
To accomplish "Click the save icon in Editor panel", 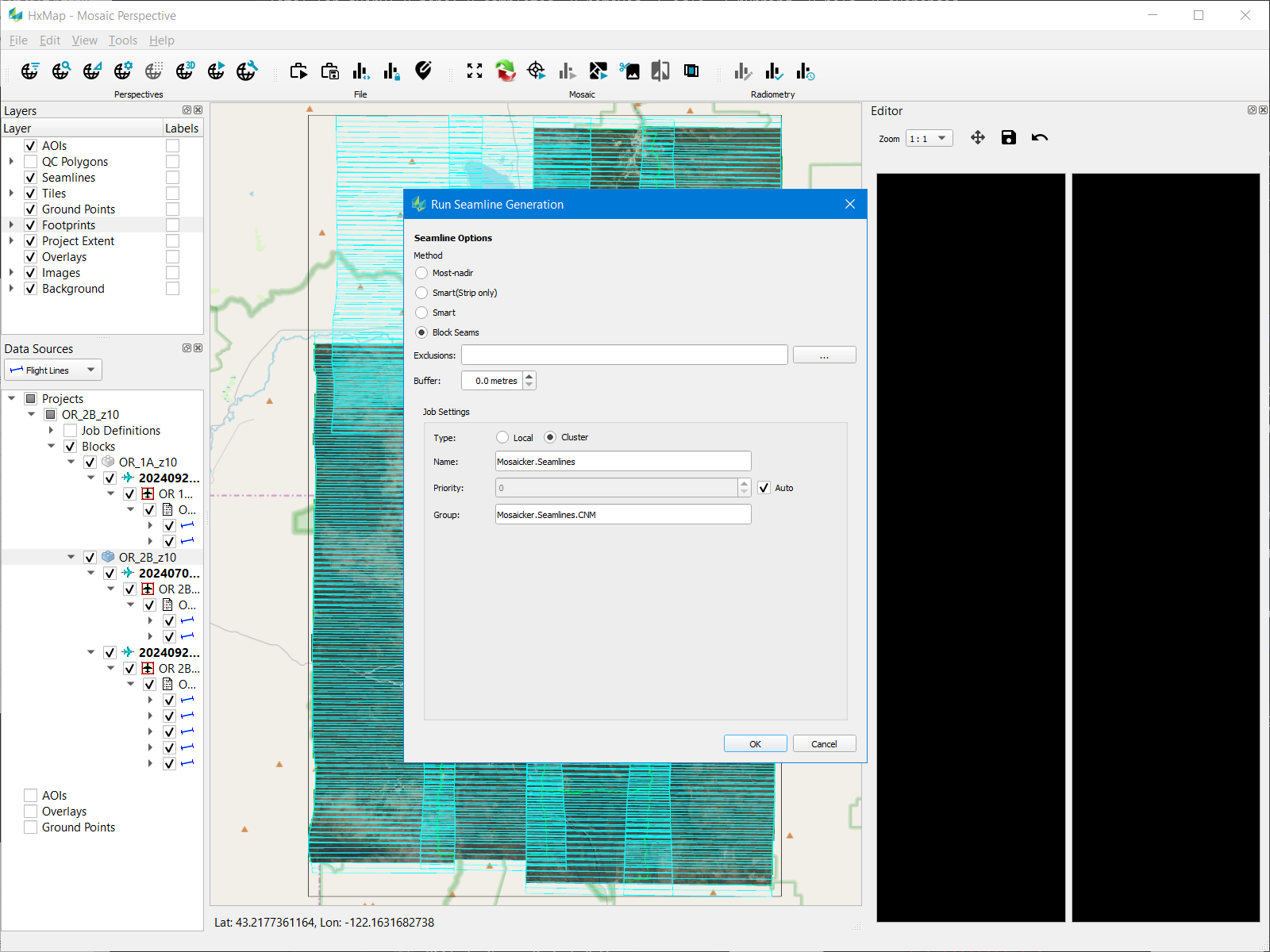I will [1008, 138].
